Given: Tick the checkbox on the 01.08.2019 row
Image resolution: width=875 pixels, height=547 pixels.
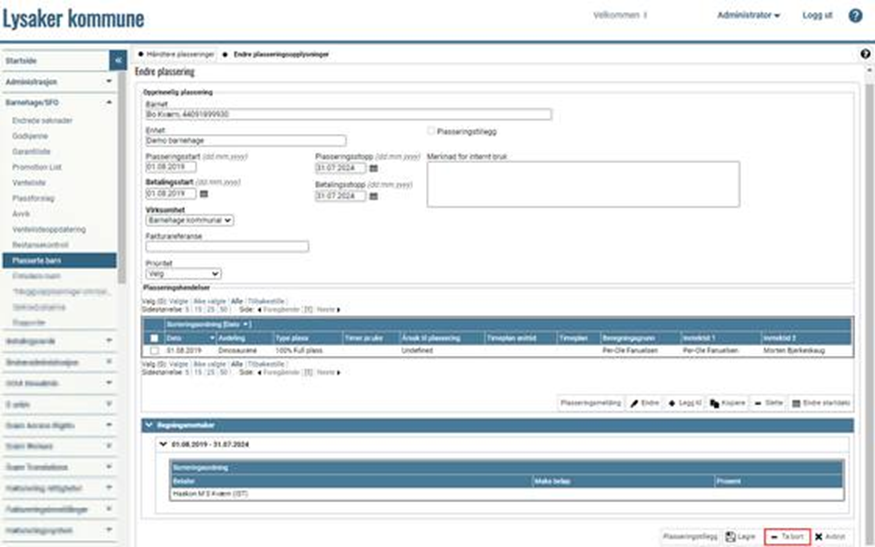Looking at the screenshot, I should coord(154,351).
